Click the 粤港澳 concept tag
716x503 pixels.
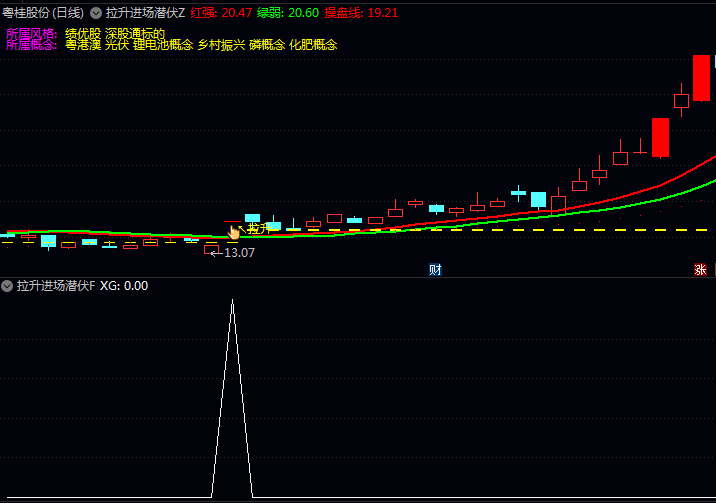83,45
